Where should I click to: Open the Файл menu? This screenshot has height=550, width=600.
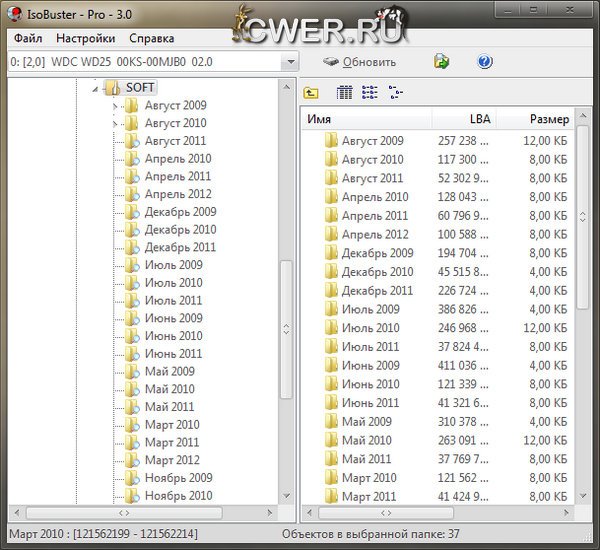[x=27, y=38]
